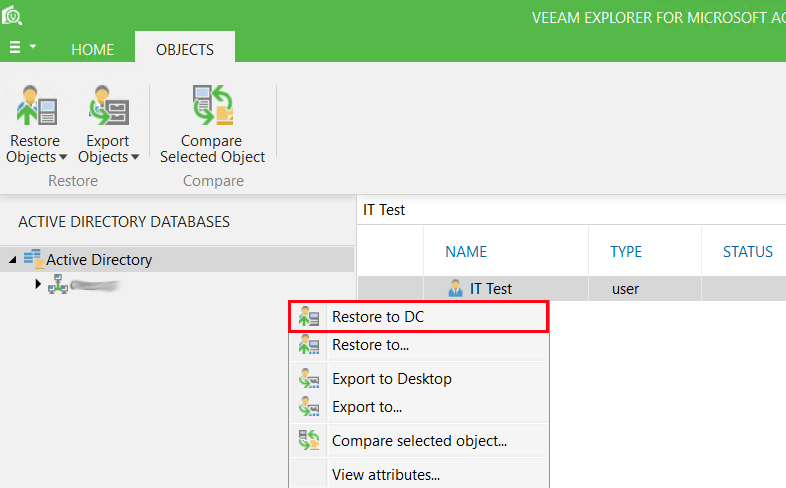Sort by the NAME column header

(466, 252)
